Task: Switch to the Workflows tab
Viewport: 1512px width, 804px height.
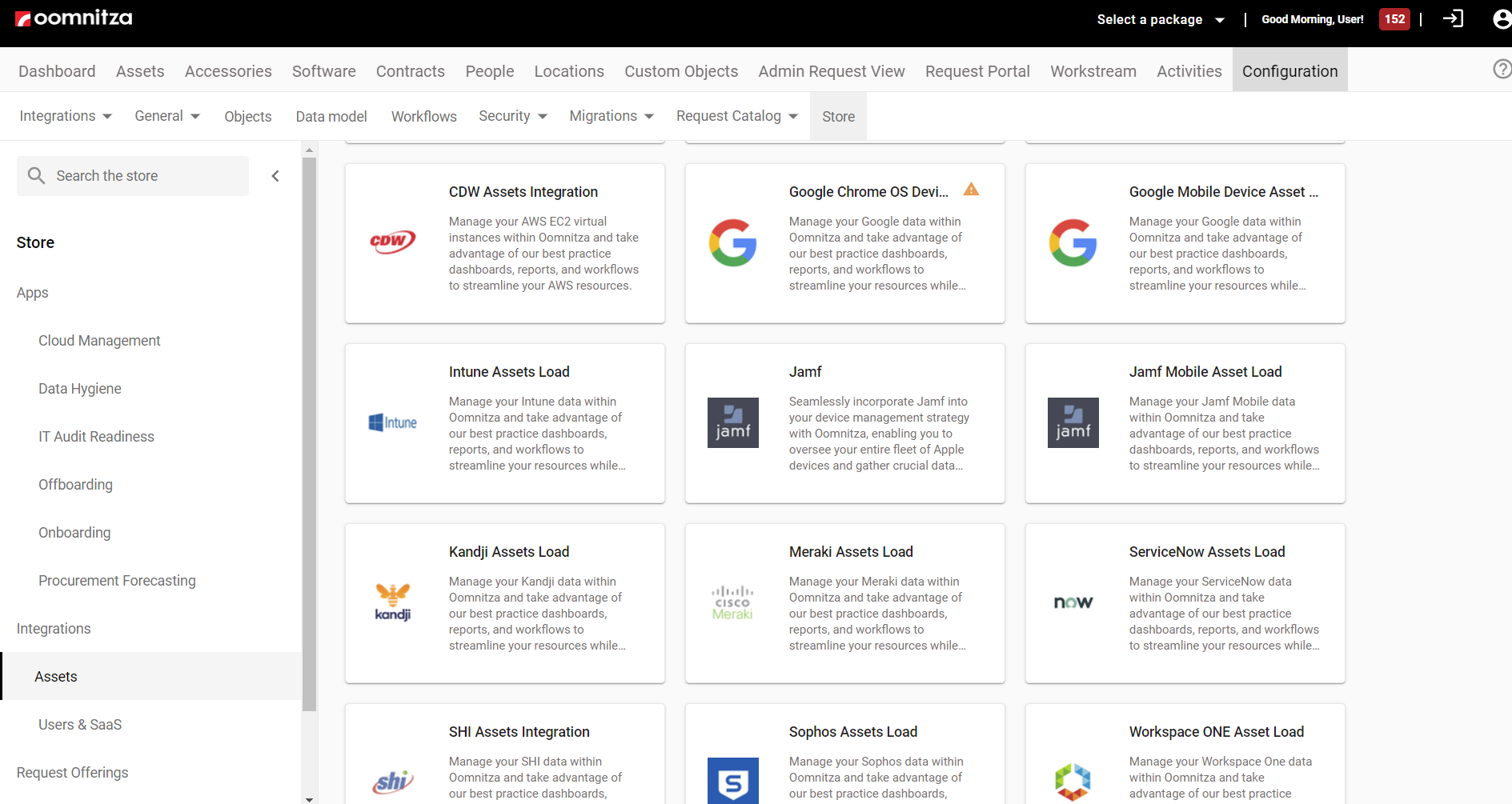Action: (423, 117)
